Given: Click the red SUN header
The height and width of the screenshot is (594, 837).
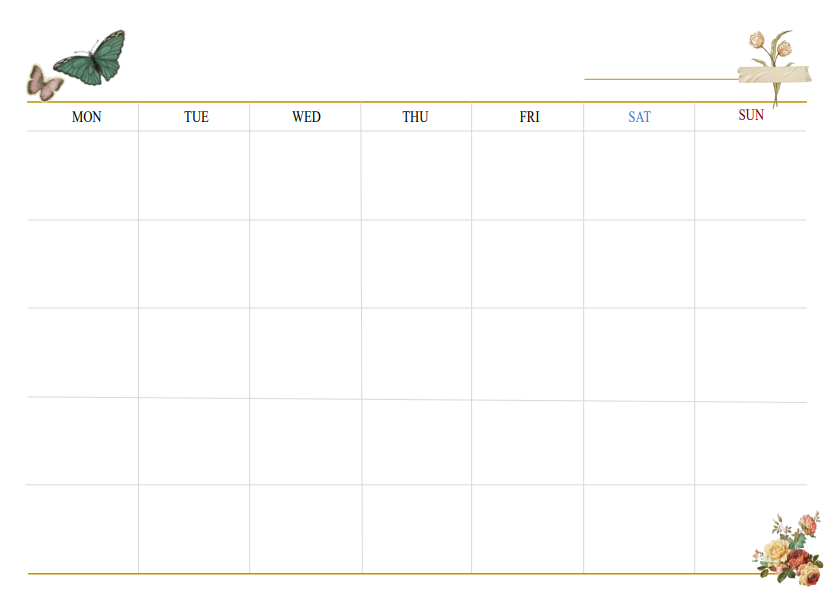Looking at the screenshot, I should [751, 115].
